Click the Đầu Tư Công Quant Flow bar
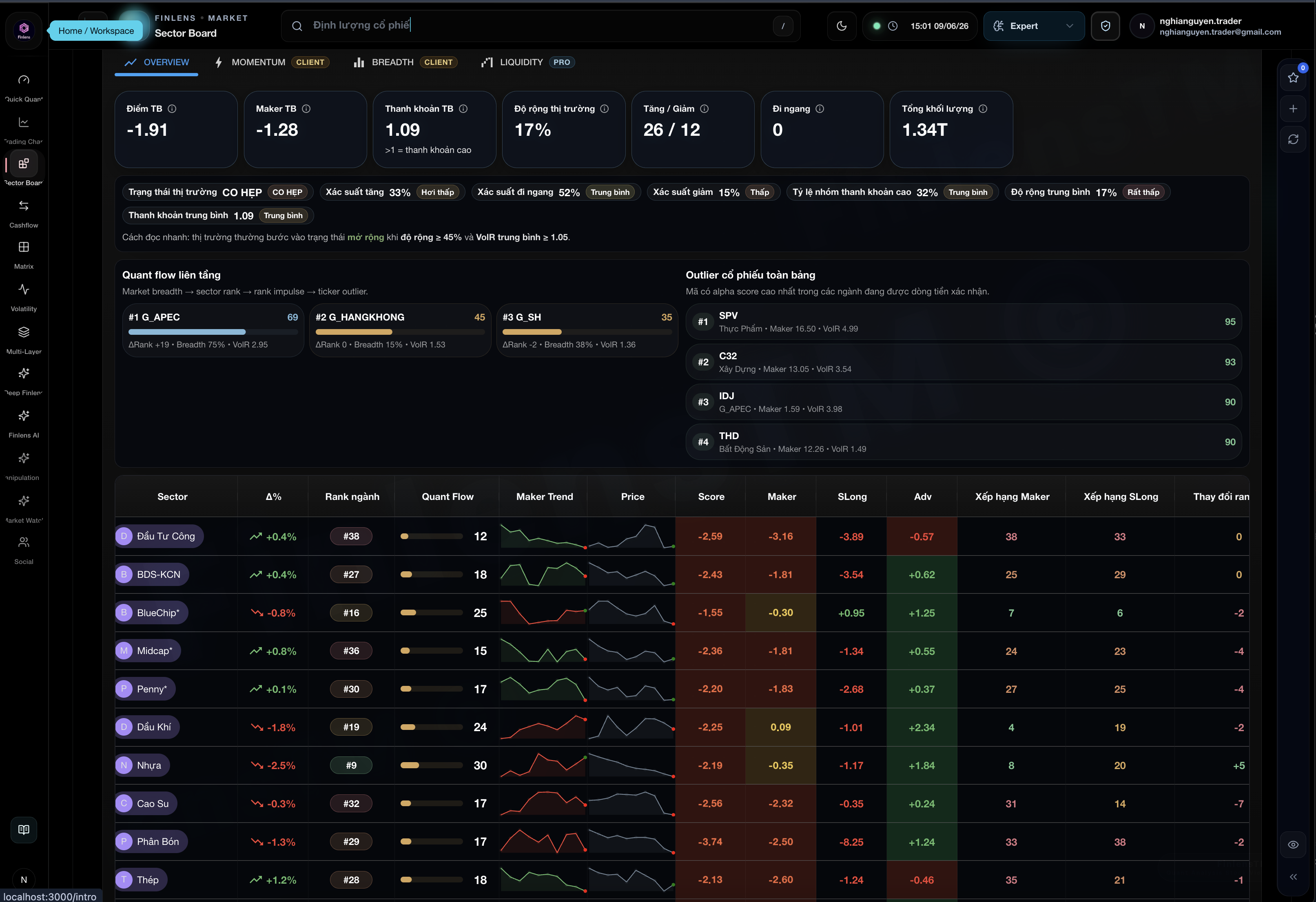 pyautogui.click(x=431, y=537)
